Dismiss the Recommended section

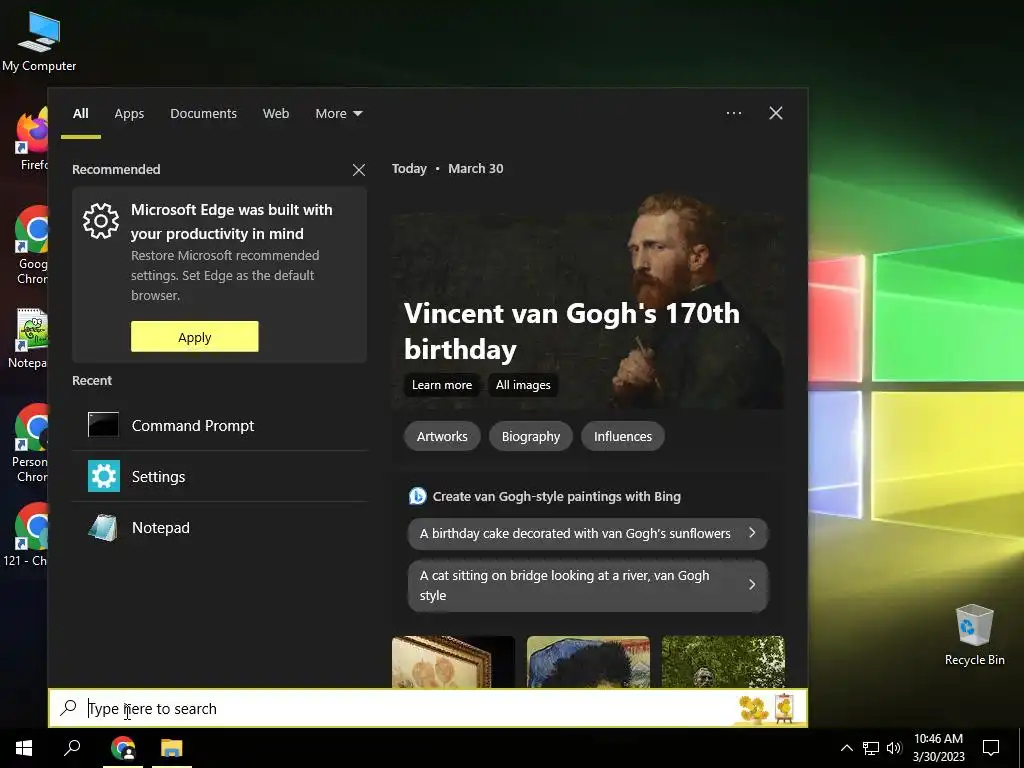359,170
